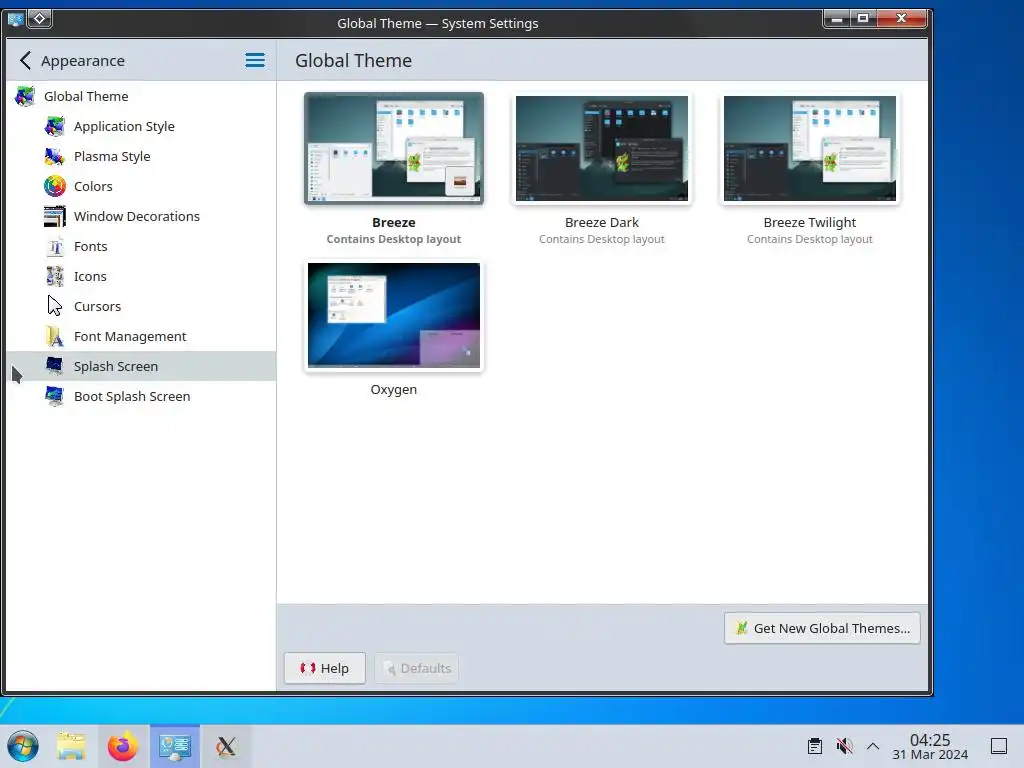Image resolution: width=1024 pixels, height=768 pixels.
Task: Click the Cursors arrow icon
Action: pos(55,306)
